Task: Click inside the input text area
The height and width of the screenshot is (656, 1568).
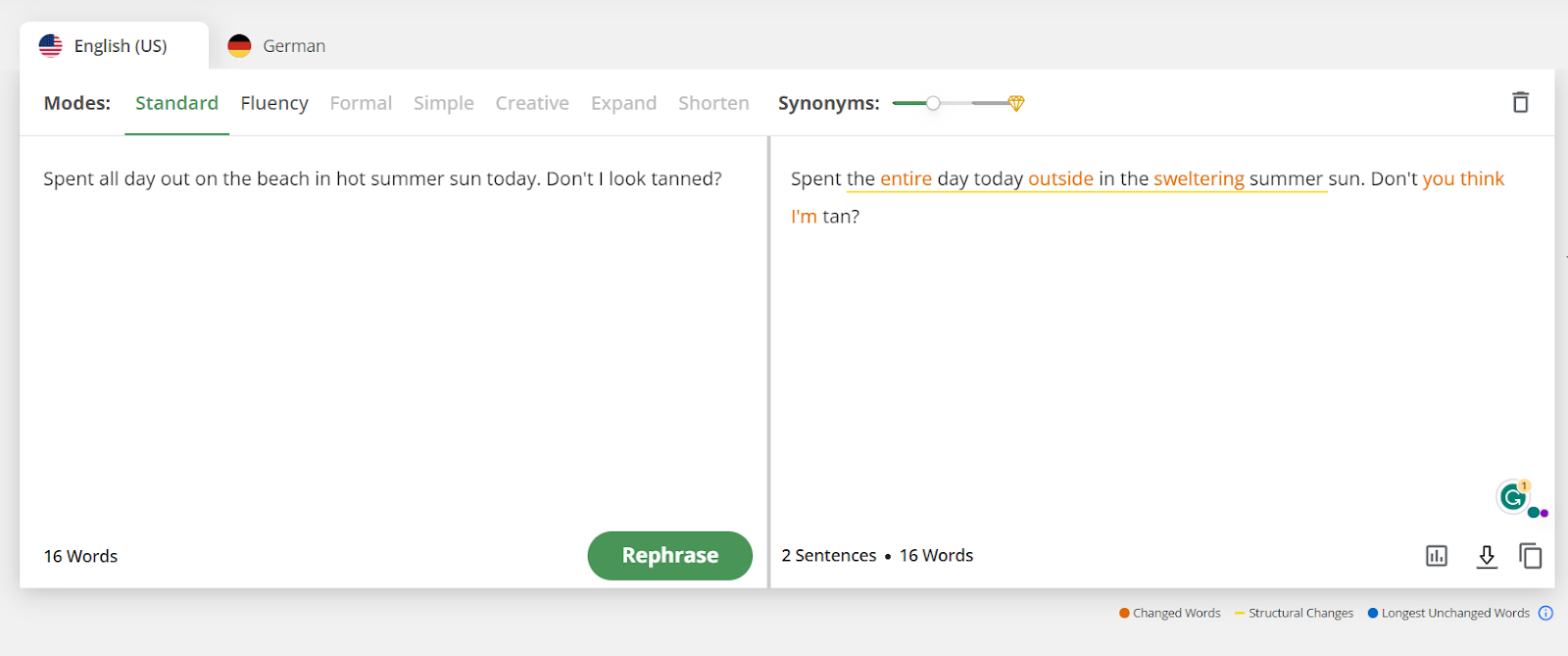Action: click(x=392, y=333)
